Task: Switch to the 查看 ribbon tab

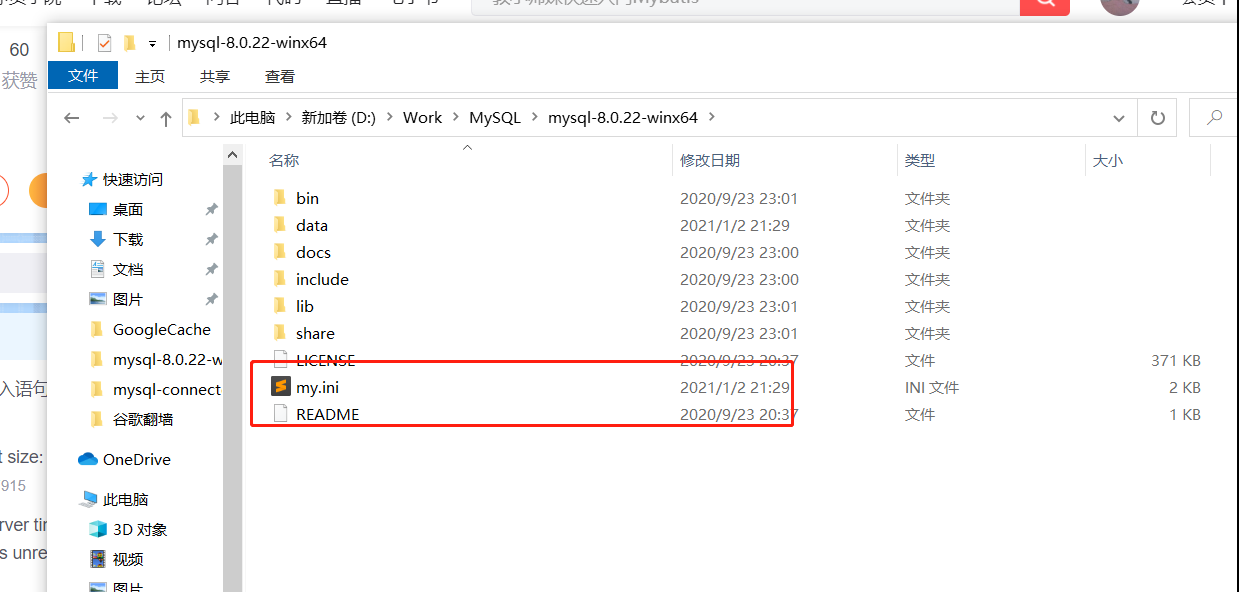Action: (280, 76)
